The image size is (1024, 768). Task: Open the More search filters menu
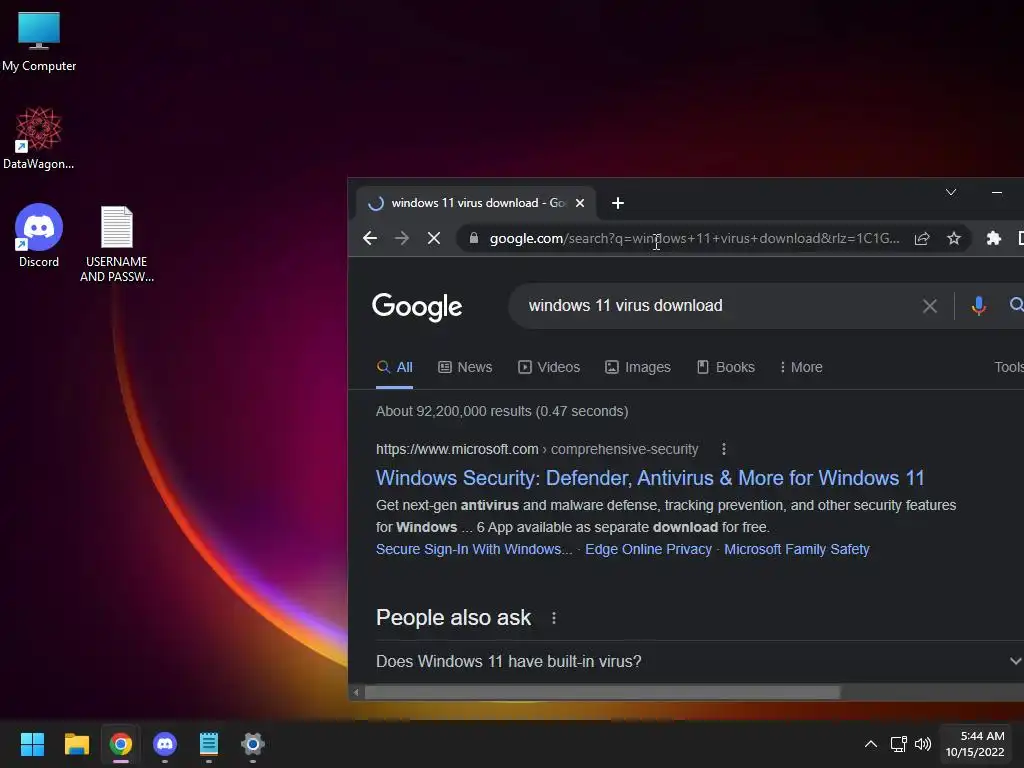pos(801,367)
